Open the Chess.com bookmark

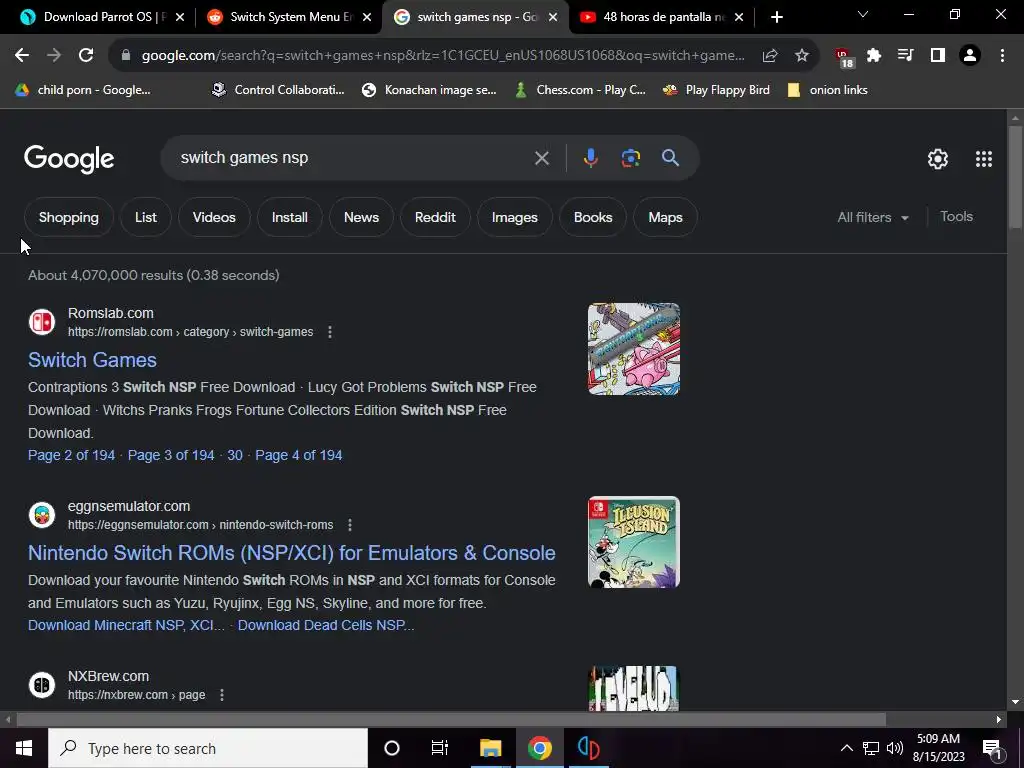(579, 90)
